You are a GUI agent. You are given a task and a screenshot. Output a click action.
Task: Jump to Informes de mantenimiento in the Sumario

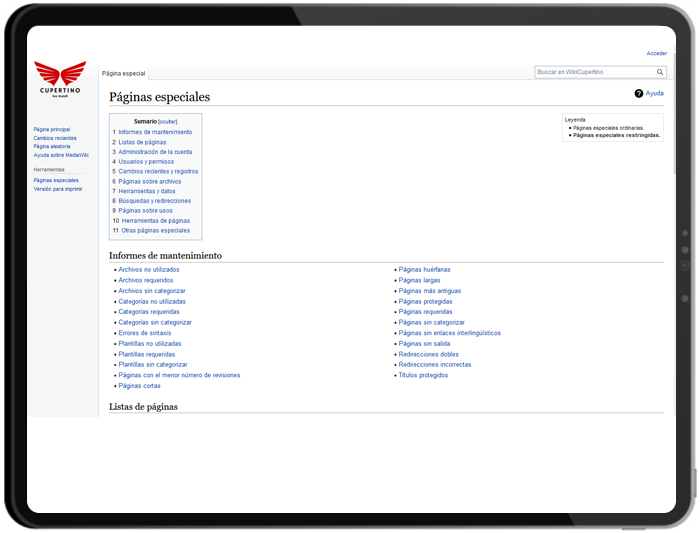[x=155, y=132]
